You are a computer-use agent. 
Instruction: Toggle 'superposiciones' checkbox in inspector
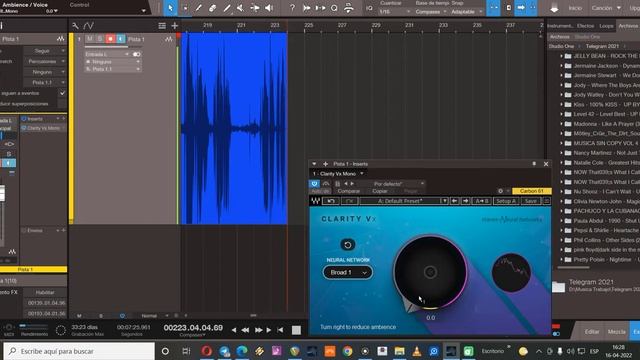(x=62, y=104)
